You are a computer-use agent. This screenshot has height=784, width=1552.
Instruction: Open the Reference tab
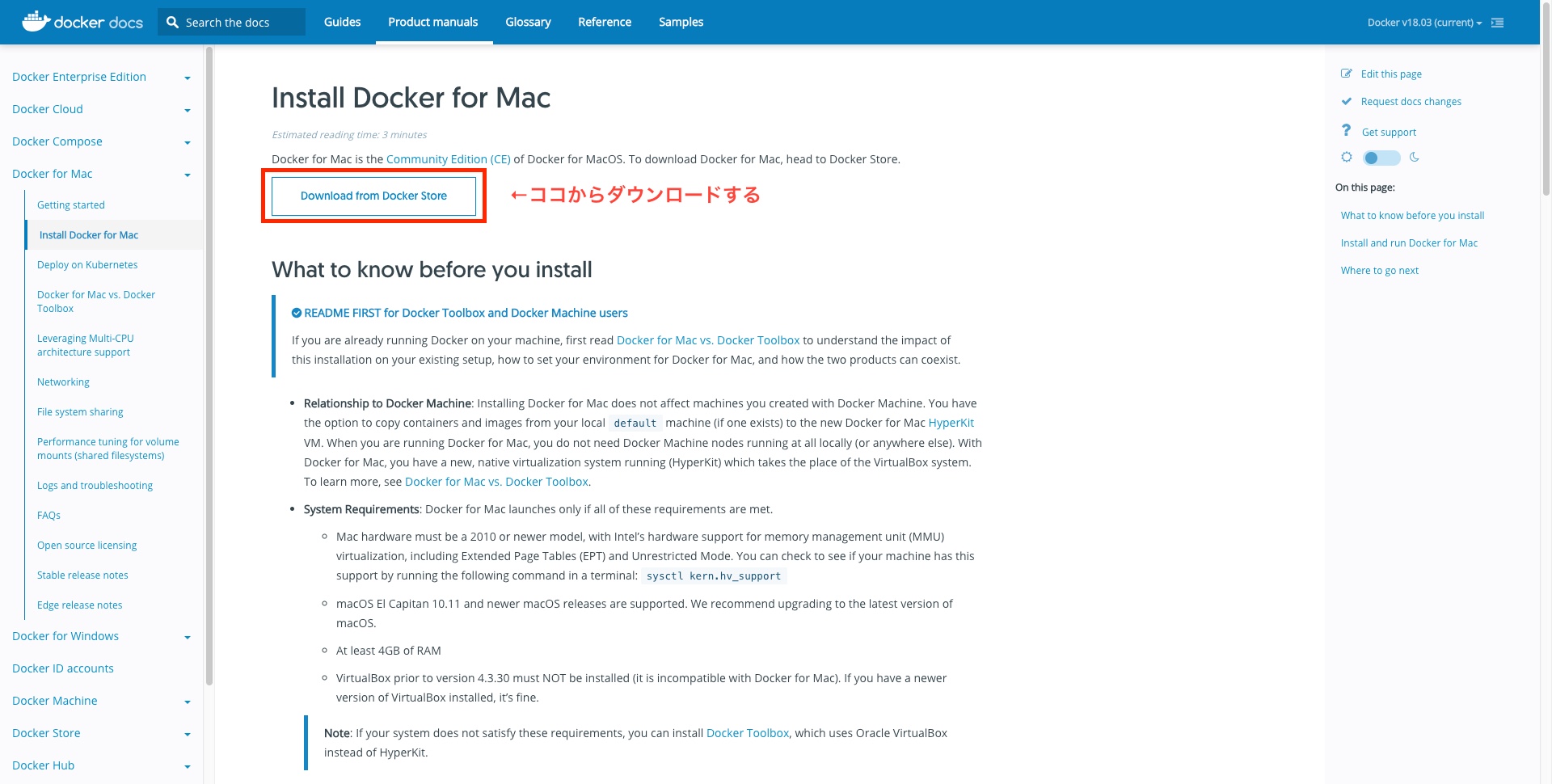coord(605,22)
